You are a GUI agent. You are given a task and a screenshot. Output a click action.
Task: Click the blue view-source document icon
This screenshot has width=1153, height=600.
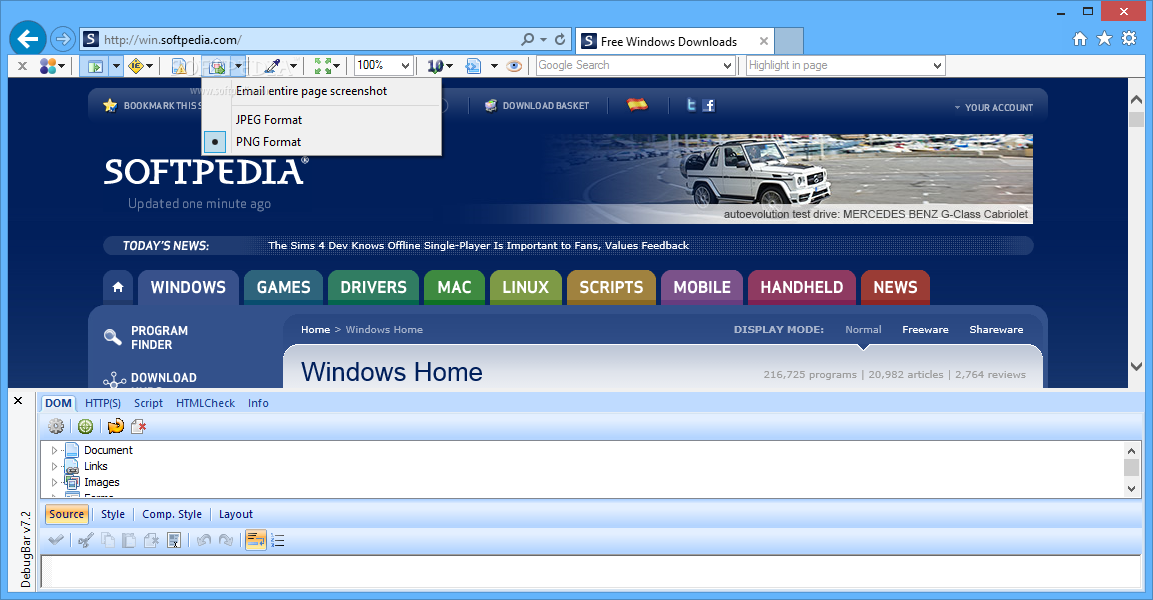tap(473, 66)
